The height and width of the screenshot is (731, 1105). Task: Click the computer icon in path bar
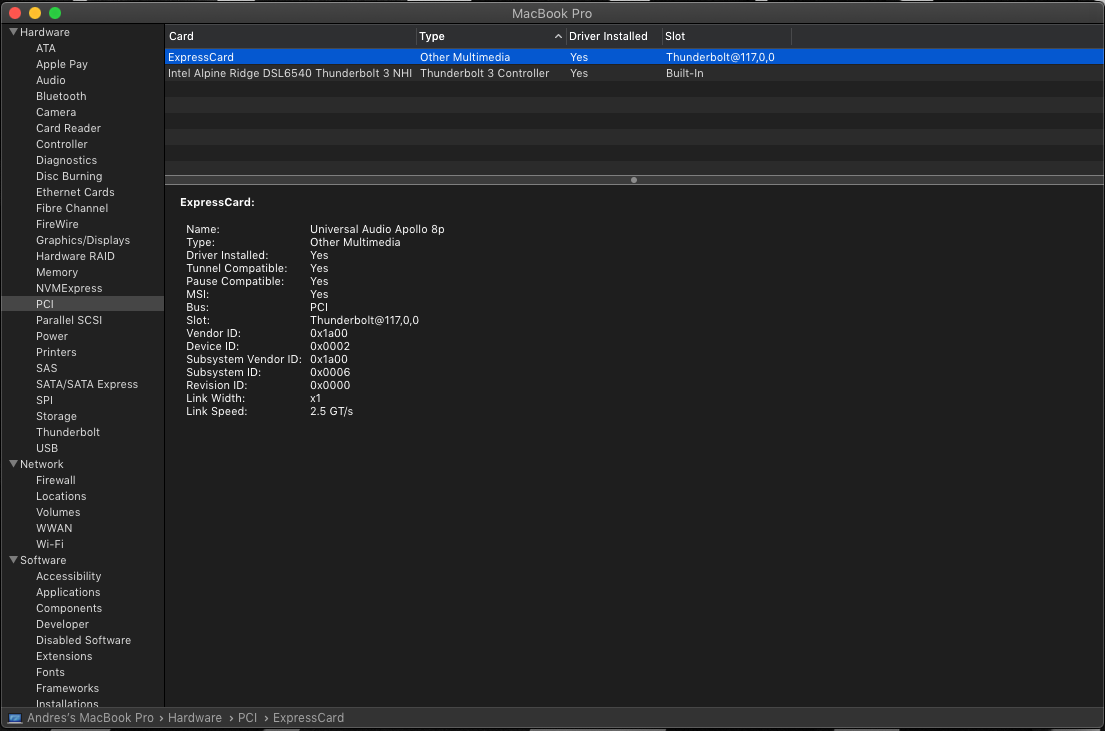point(15,718)
